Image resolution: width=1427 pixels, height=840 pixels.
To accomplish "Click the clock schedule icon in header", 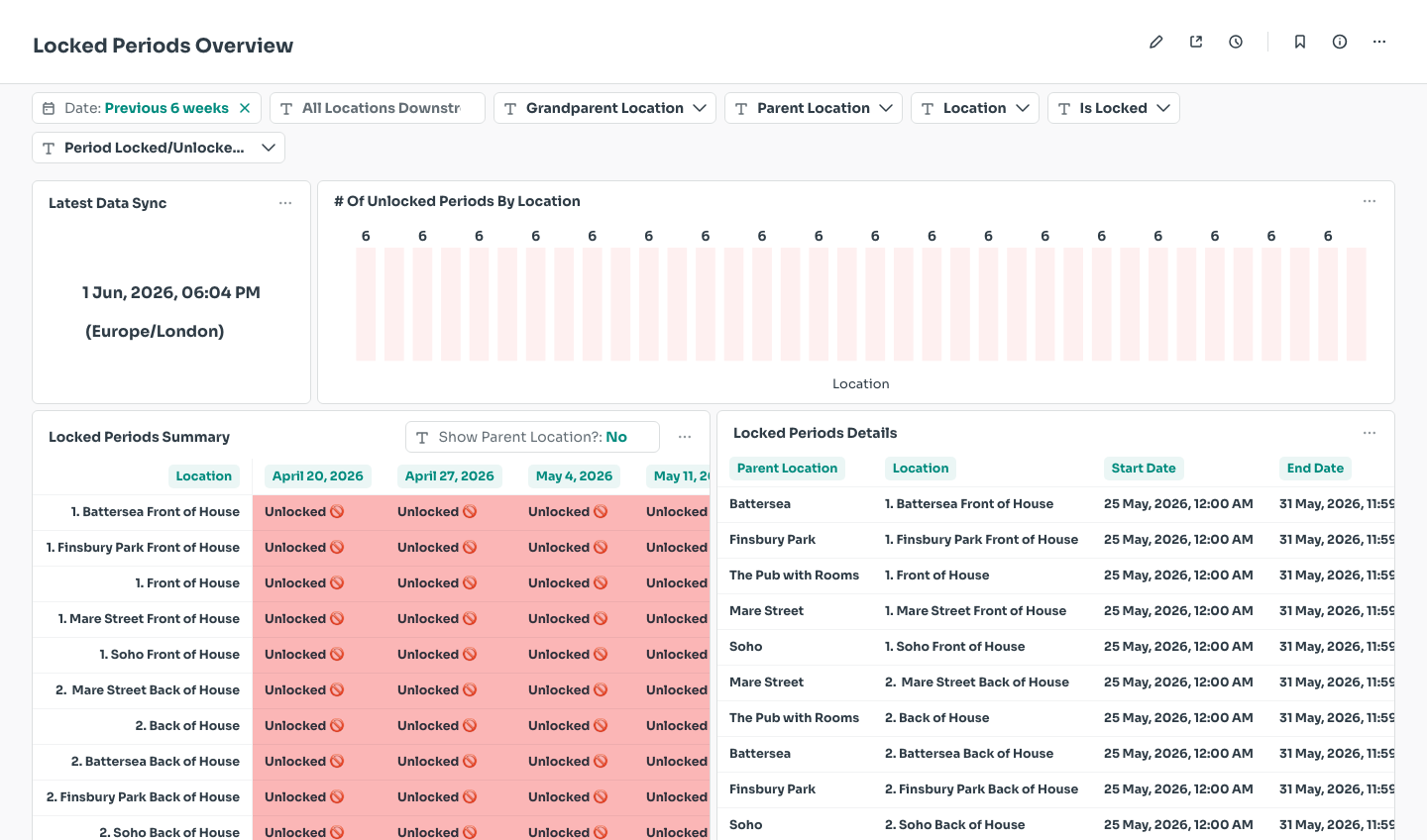I will (1236, 42).
